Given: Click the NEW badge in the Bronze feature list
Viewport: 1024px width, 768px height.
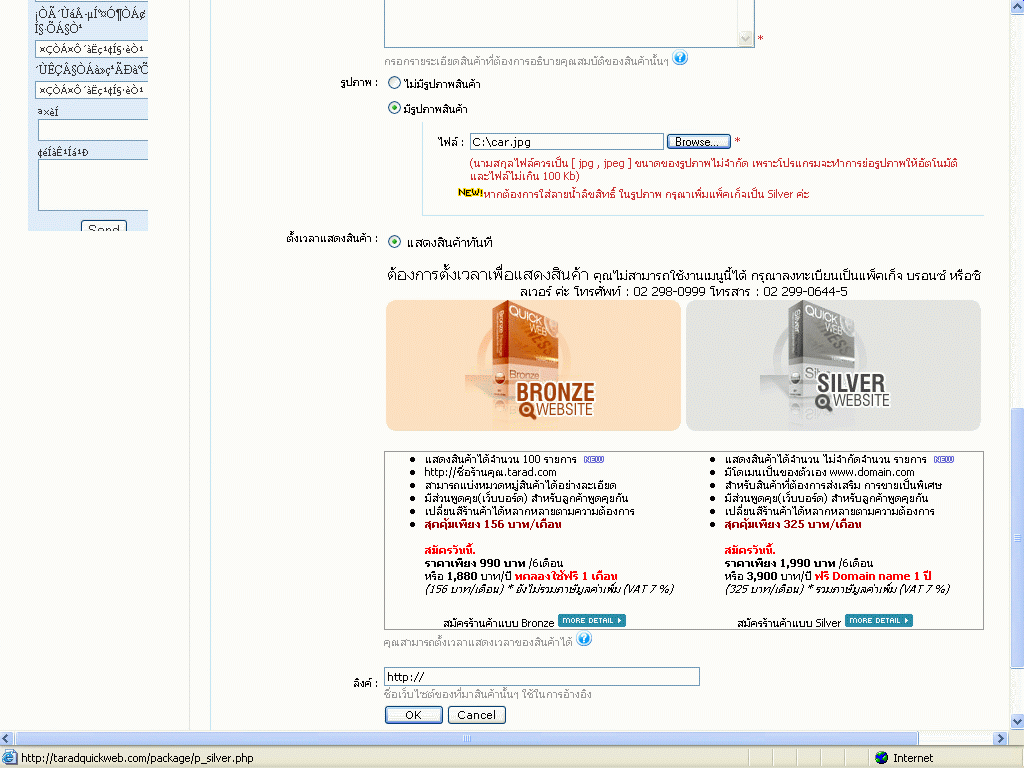Looking at the screenshot, I should tap(593, 460).
